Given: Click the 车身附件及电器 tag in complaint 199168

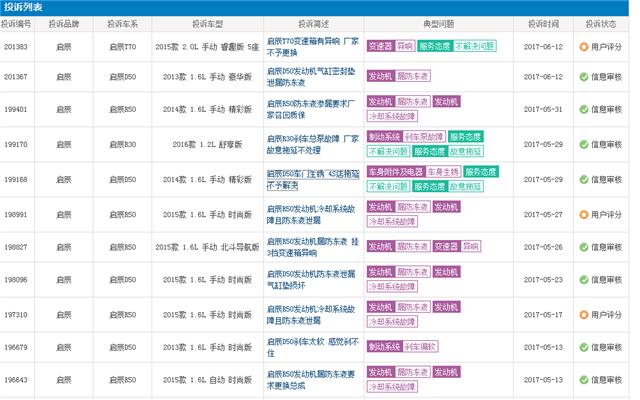Looking at the screenshot, I should click(x=396, y=172).
